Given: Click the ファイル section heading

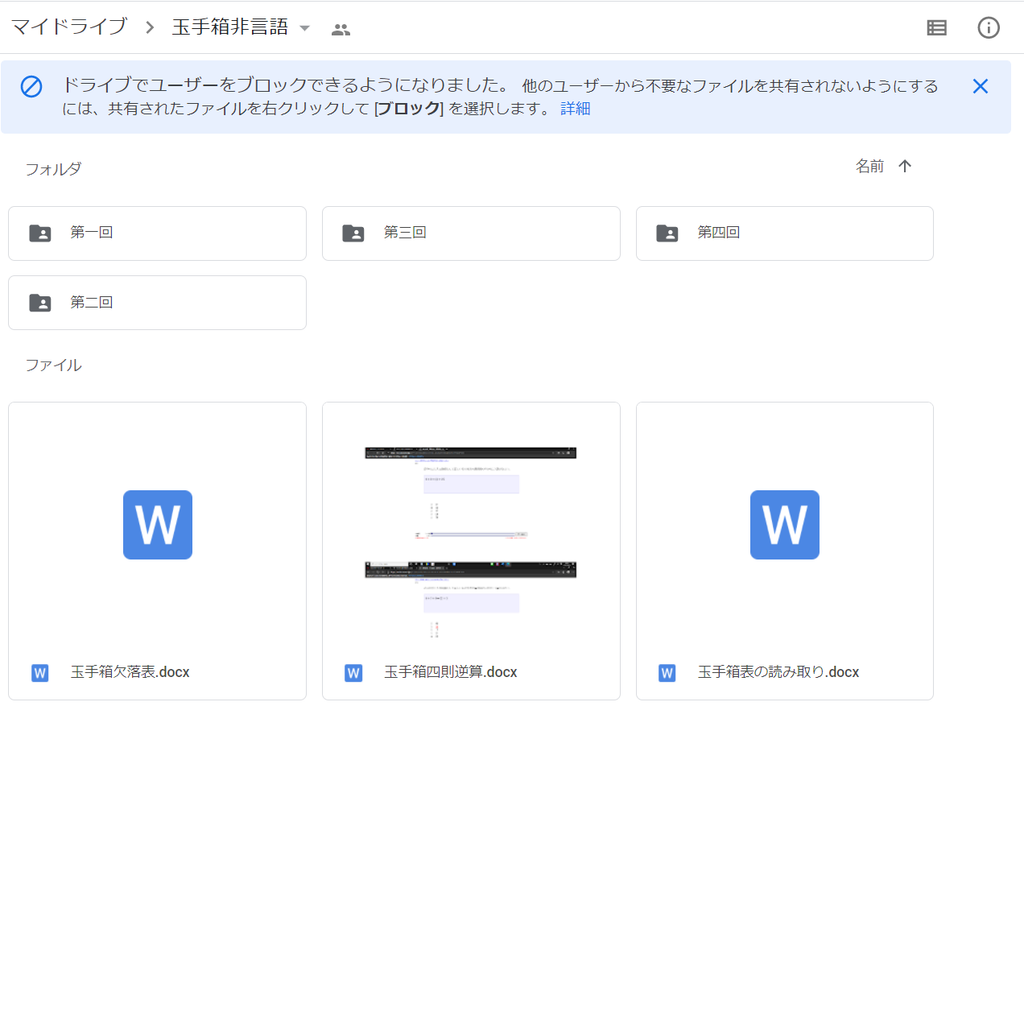Looking at the screenshot, I should pyautogui.click(x=54, y=365).
